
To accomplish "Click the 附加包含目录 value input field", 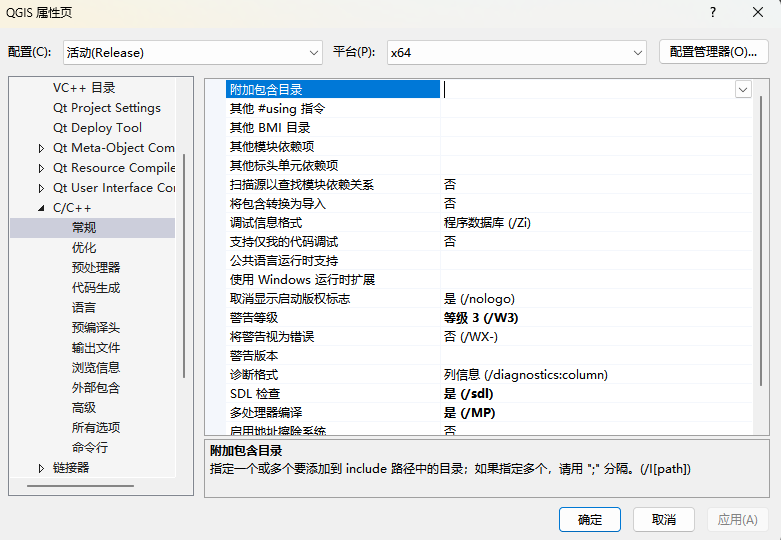I will point(588,90).
